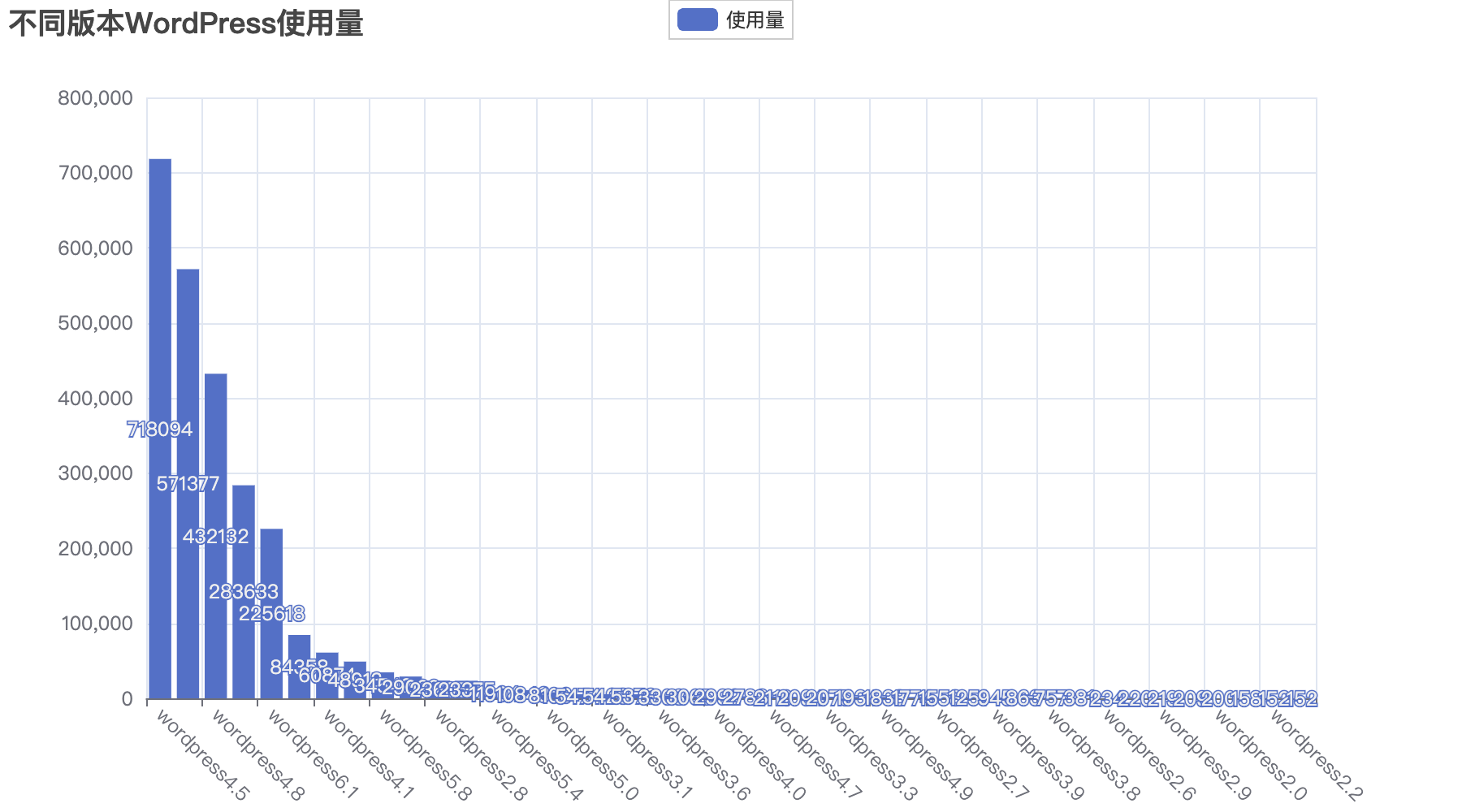This screenshot has width=1462, height=812.
Task: Click the wordpress6.1 axis label
Action: (x=313, y=755)
